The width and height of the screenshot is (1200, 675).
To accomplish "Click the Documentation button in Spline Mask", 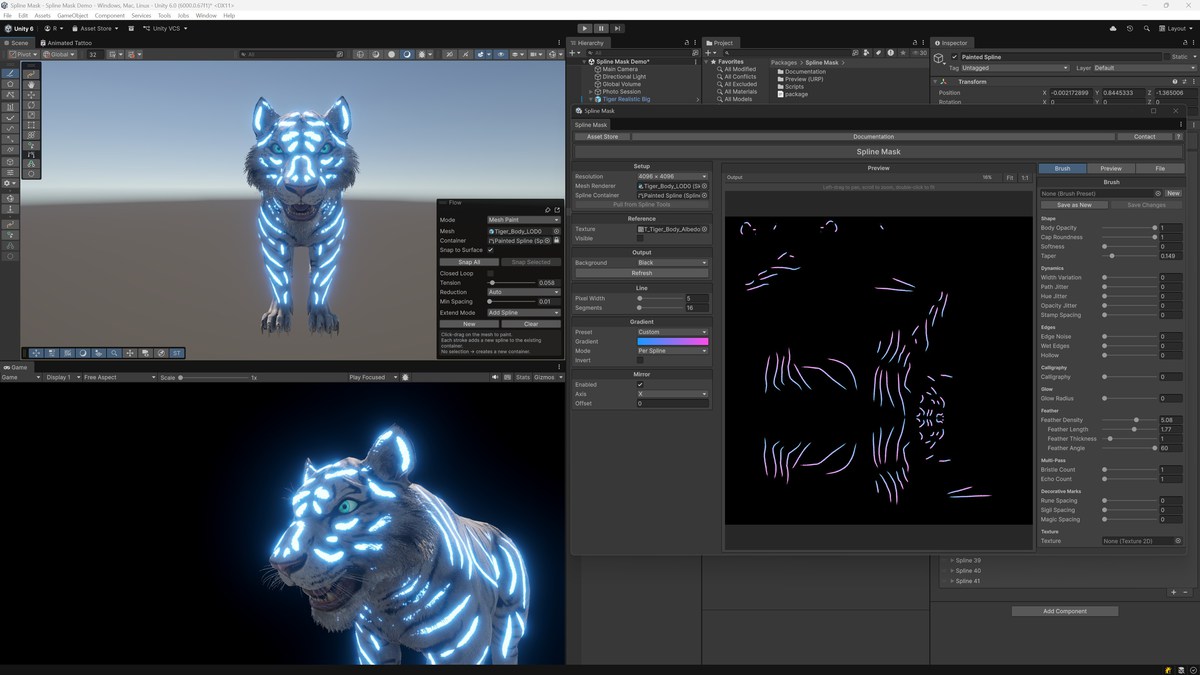I will [x=873, y=136].
